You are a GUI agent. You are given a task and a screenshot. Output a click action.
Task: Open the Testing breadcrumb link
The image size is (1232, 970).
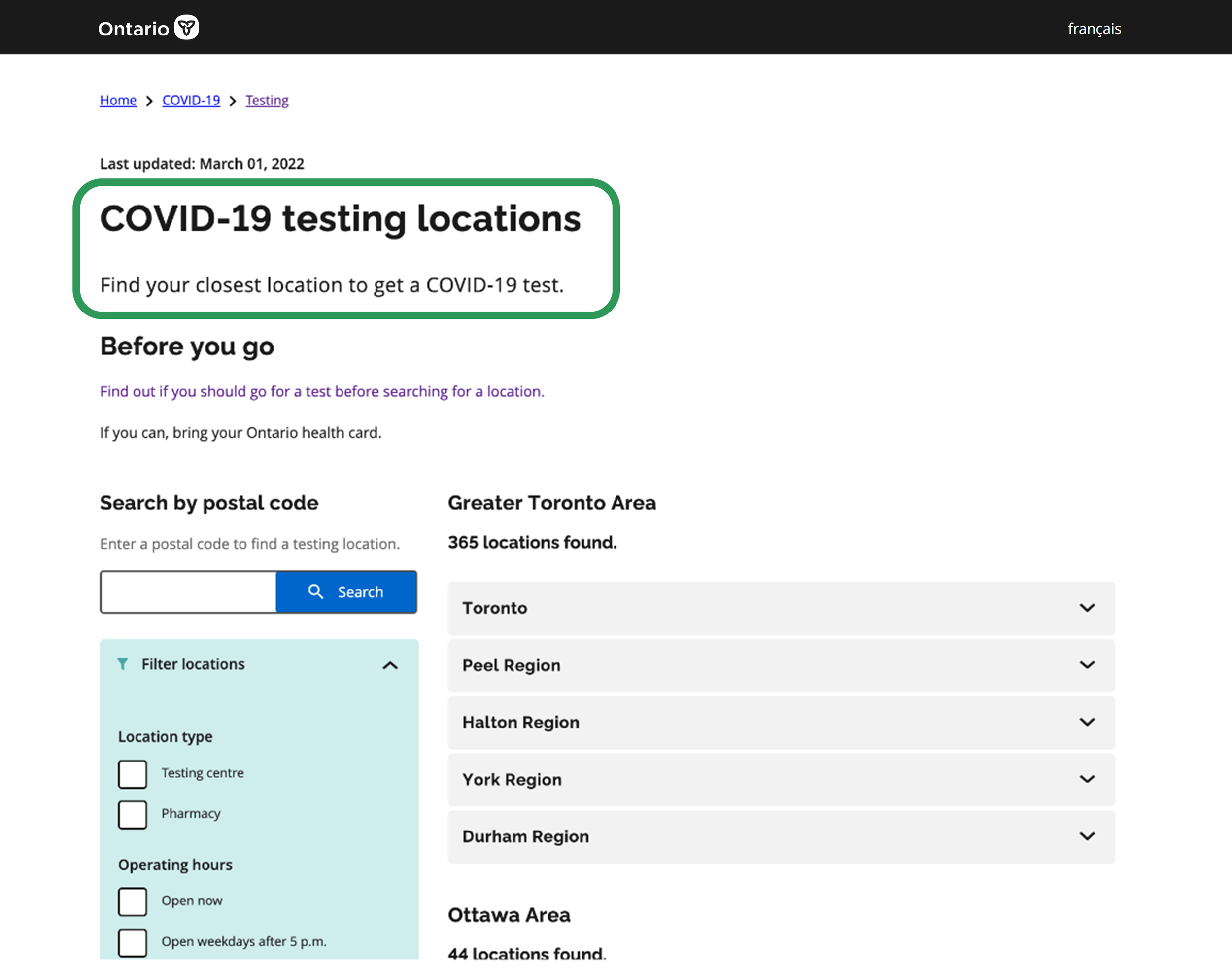point(267,100)
